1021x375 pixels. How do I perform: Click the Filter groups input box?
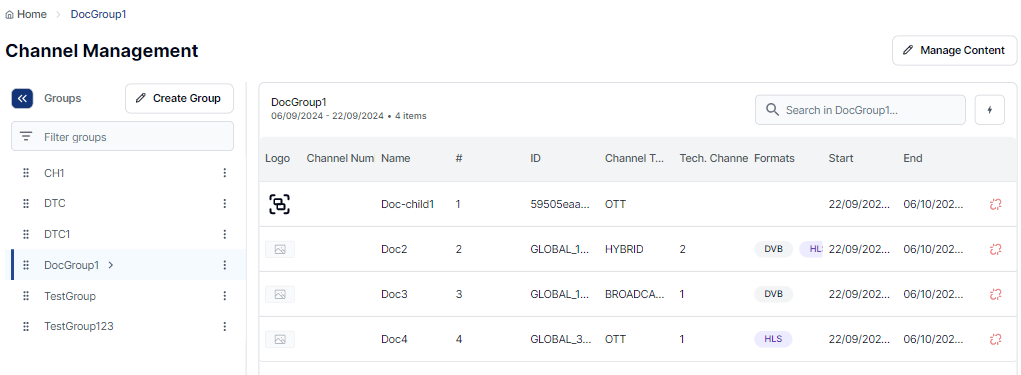pos(122,137)
